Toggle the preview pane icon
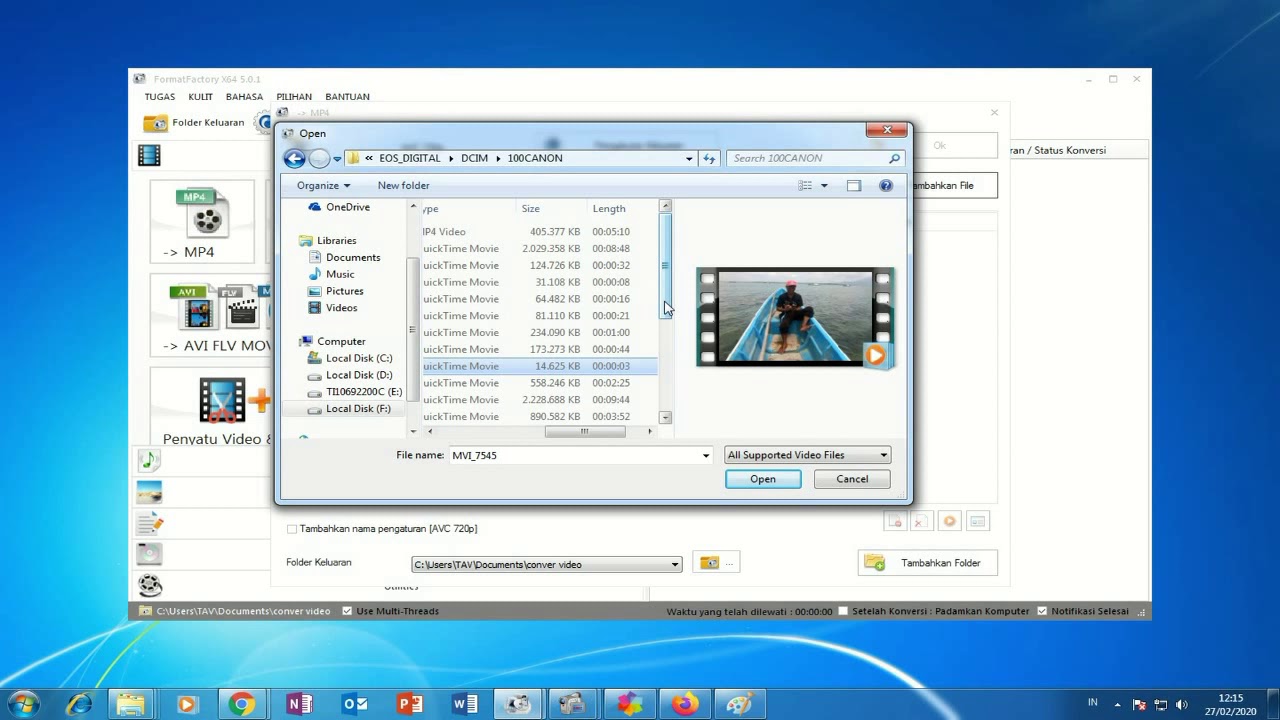Screen dimensions: 1280x720 (x=853, y=185)
